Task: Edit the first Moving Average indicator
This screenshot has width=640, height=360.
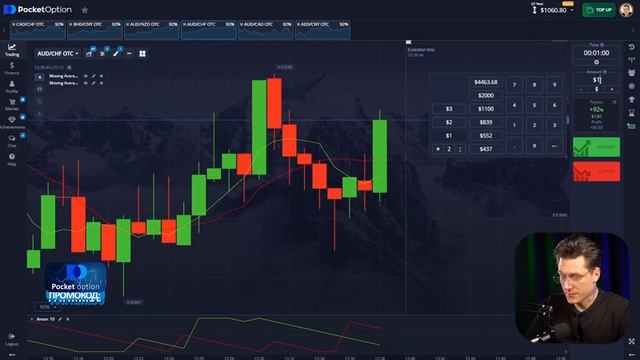Action: [93, 76]
